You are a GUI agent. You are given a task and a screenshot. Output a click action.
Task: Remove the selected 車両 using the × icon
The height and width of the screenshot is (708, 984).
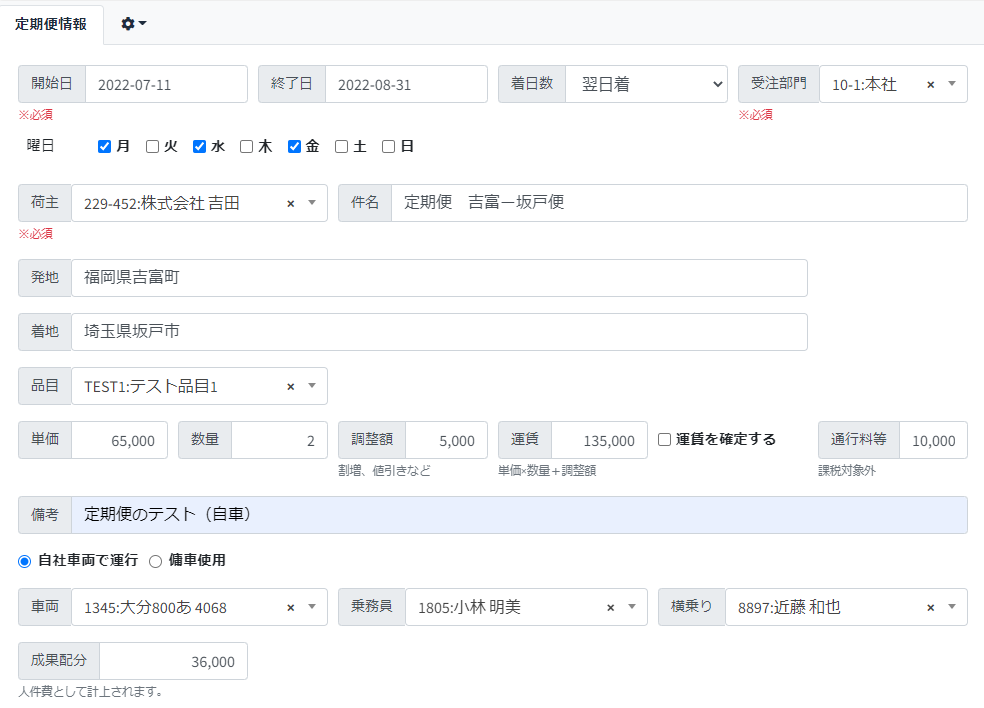(x=290, y=607)
